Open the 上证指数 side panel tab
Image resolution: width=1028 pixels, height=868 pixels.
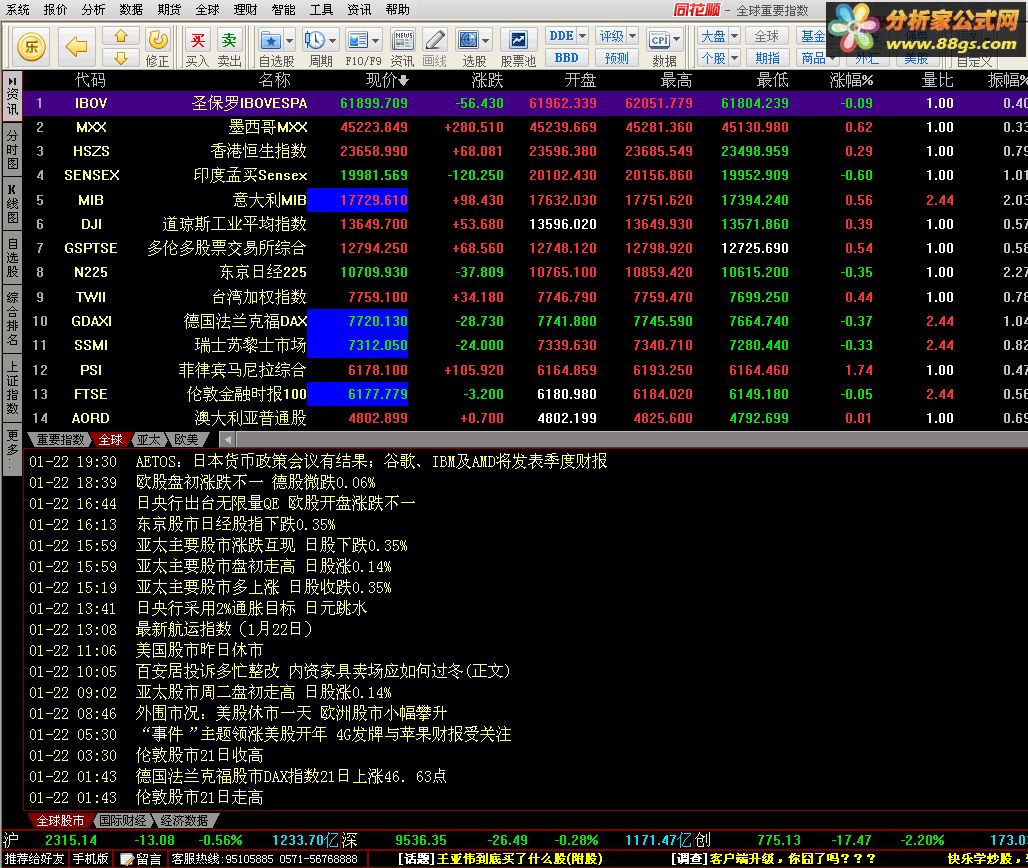pos(12,388)
